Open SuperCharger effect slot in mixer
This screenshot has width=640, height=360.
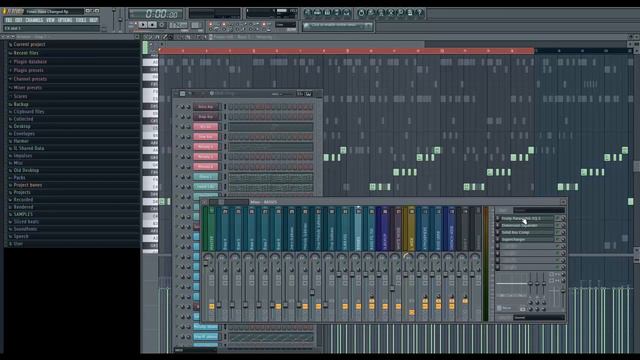pos(527,239)
